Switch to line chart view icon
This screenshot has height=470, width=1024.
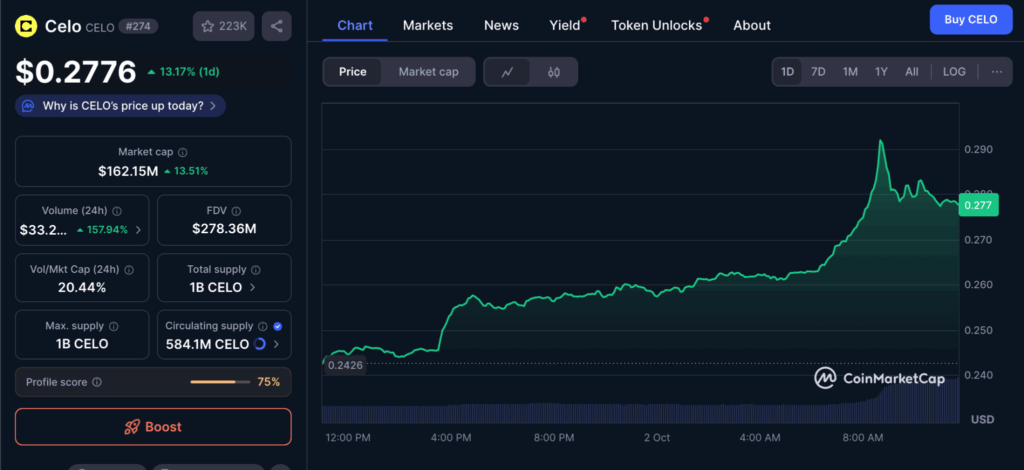click(x=508, y=72)
